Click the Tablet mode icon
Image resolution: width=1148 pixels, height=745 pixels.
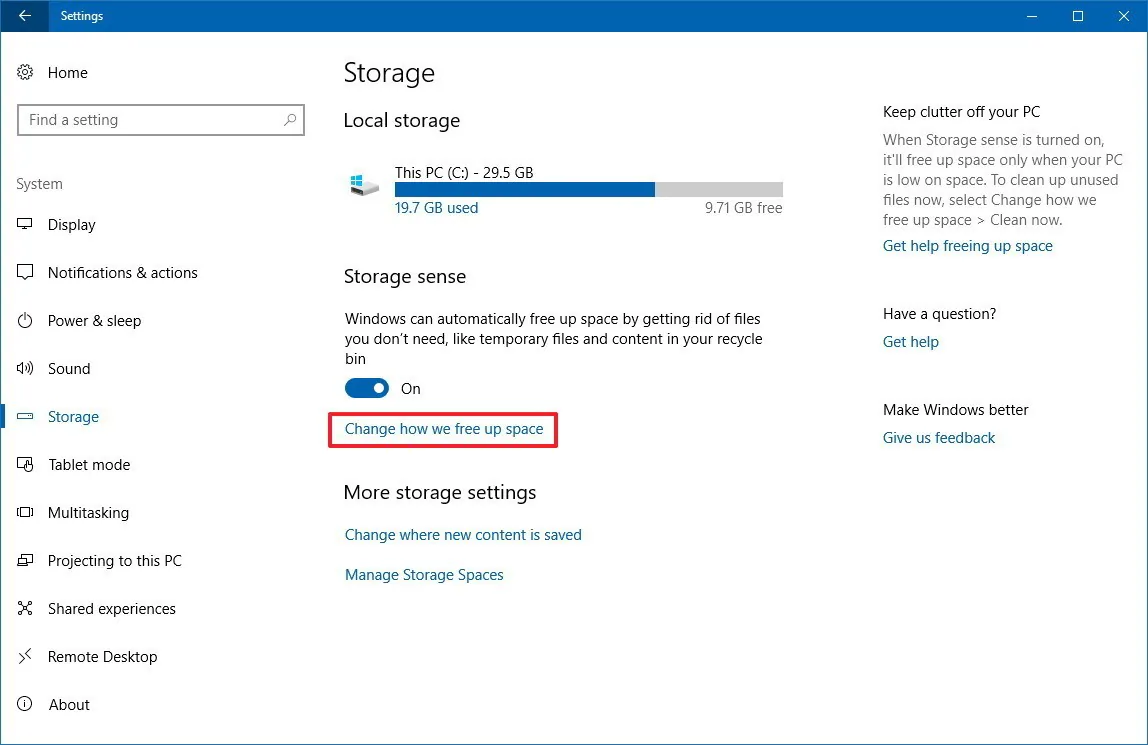pos(25,465)
